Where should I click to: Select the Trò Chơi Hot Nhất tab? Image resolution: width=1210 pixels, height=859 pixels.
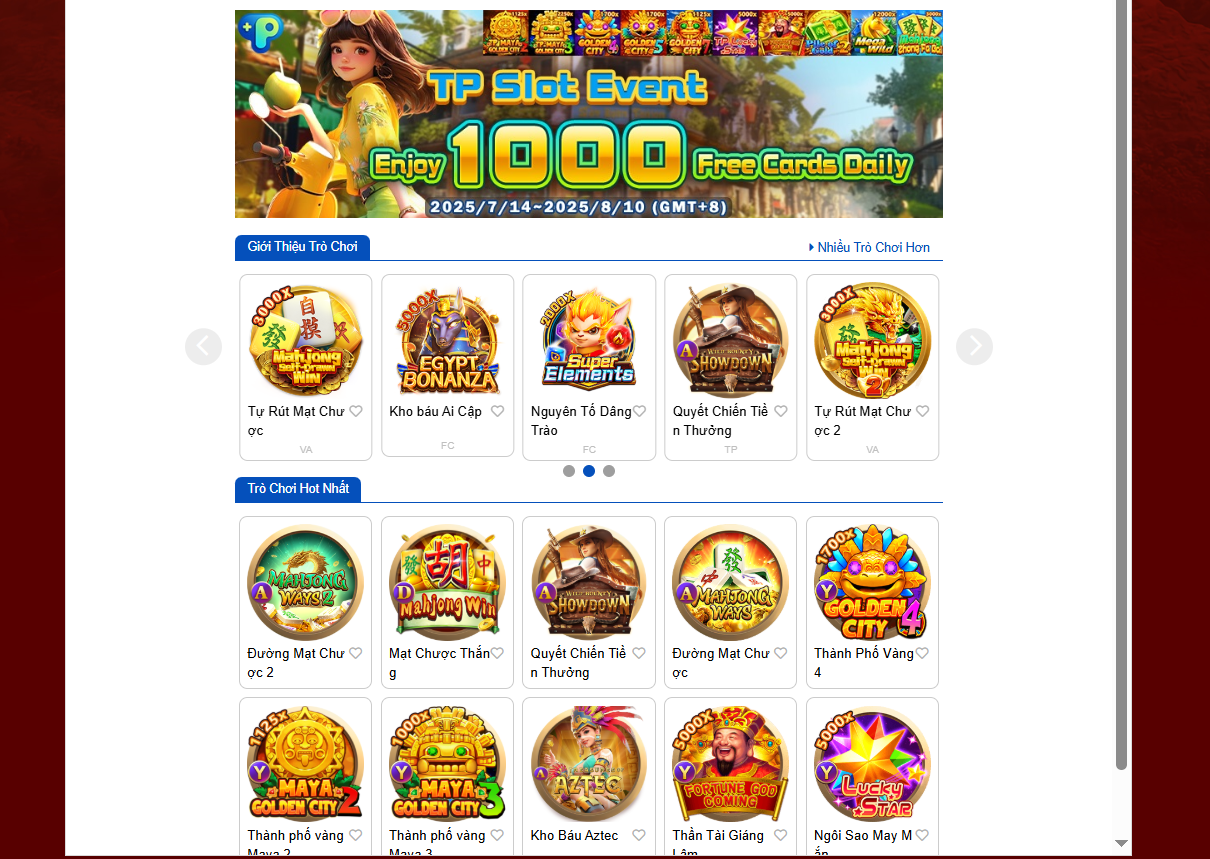[298, 489]
